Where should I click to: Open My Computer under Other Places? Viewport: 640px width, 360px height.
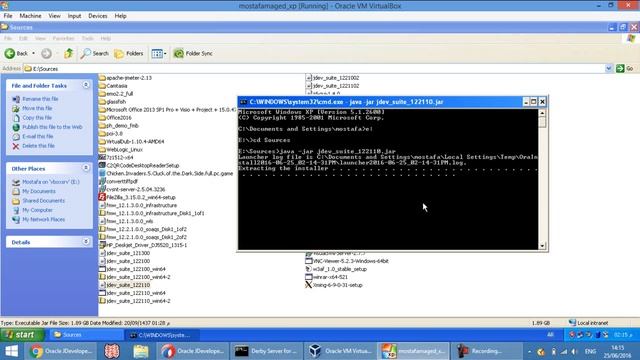37,210
